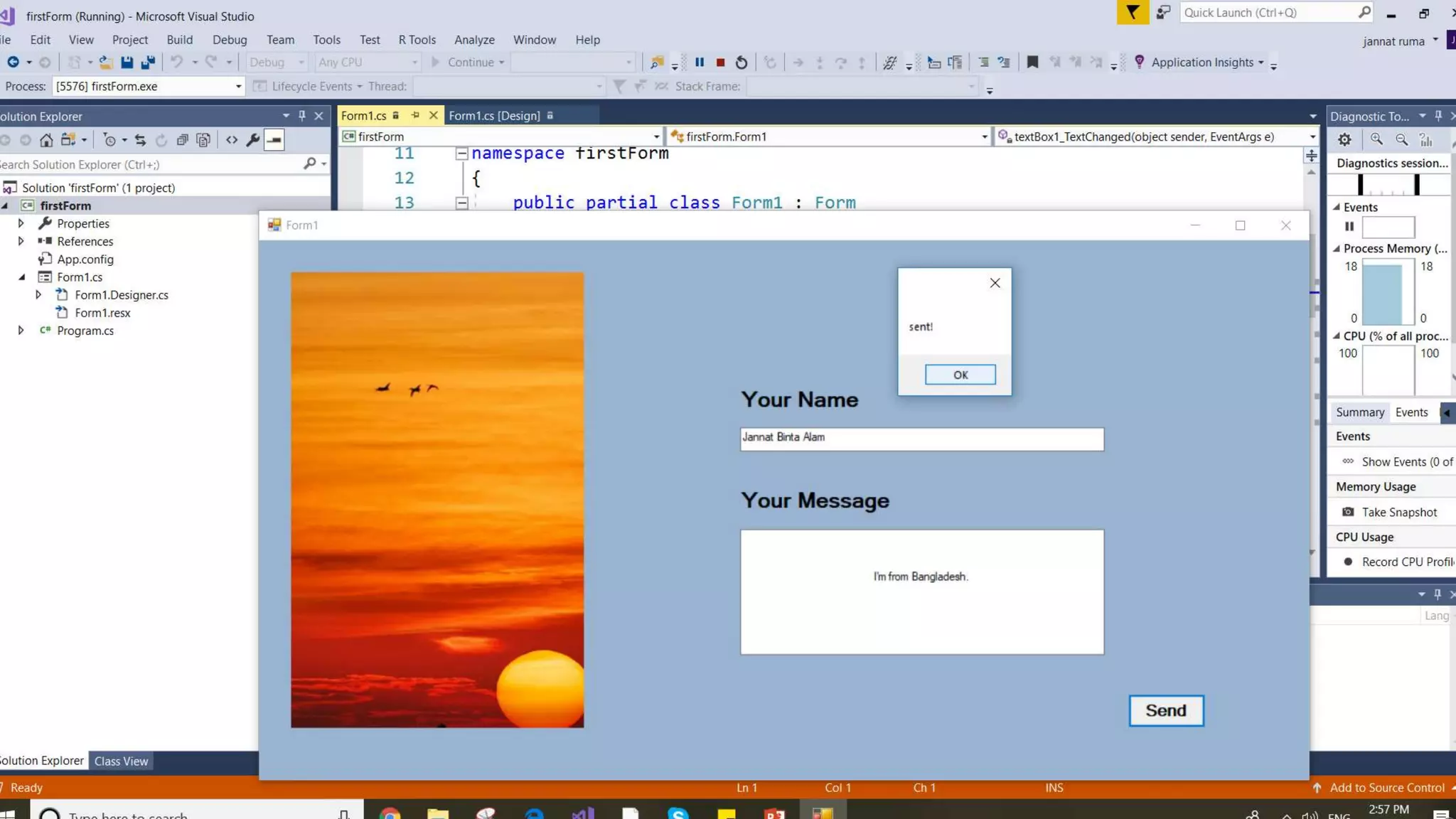The width and height of the screenshot is (1456, 819).
Task: Pause execution using Break All icon
Action: [x=700, y=63]
